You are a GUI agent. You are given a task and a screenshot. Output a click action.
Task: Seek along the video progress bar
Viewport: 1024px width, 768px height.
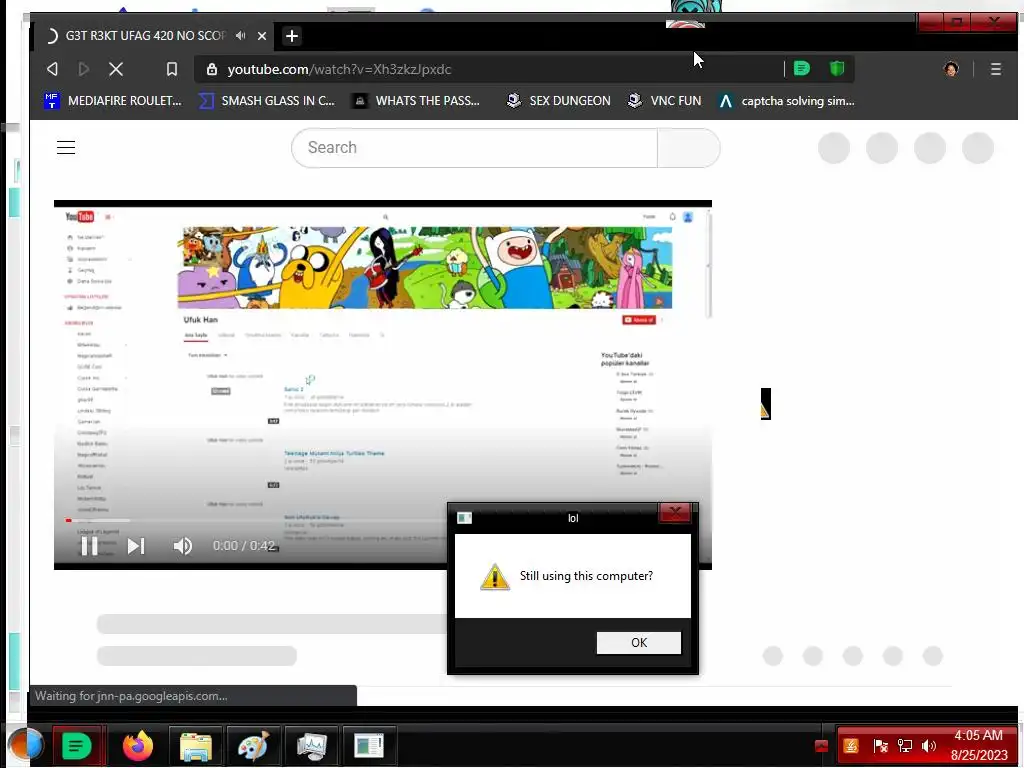click(256, 520)
